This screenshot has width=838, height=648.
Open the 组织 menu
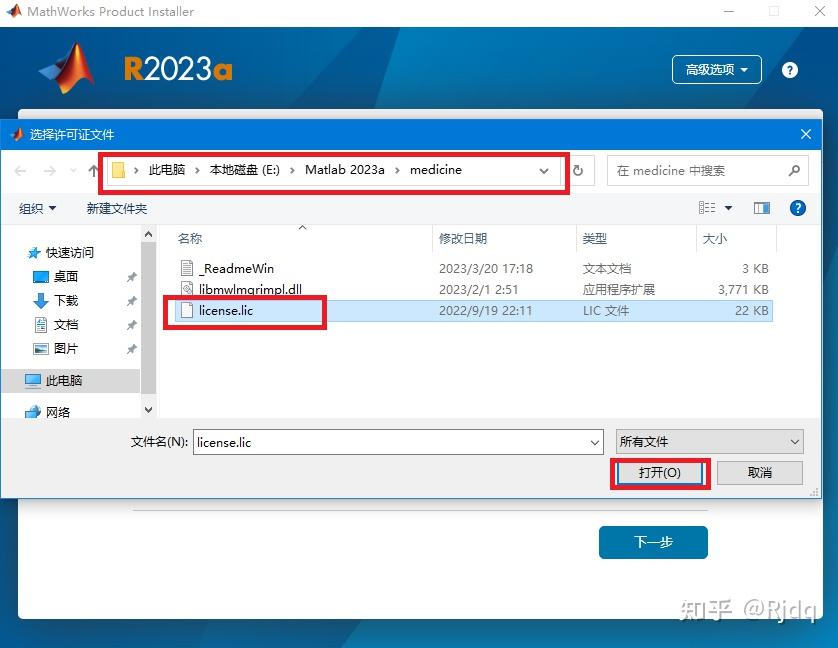37,207
